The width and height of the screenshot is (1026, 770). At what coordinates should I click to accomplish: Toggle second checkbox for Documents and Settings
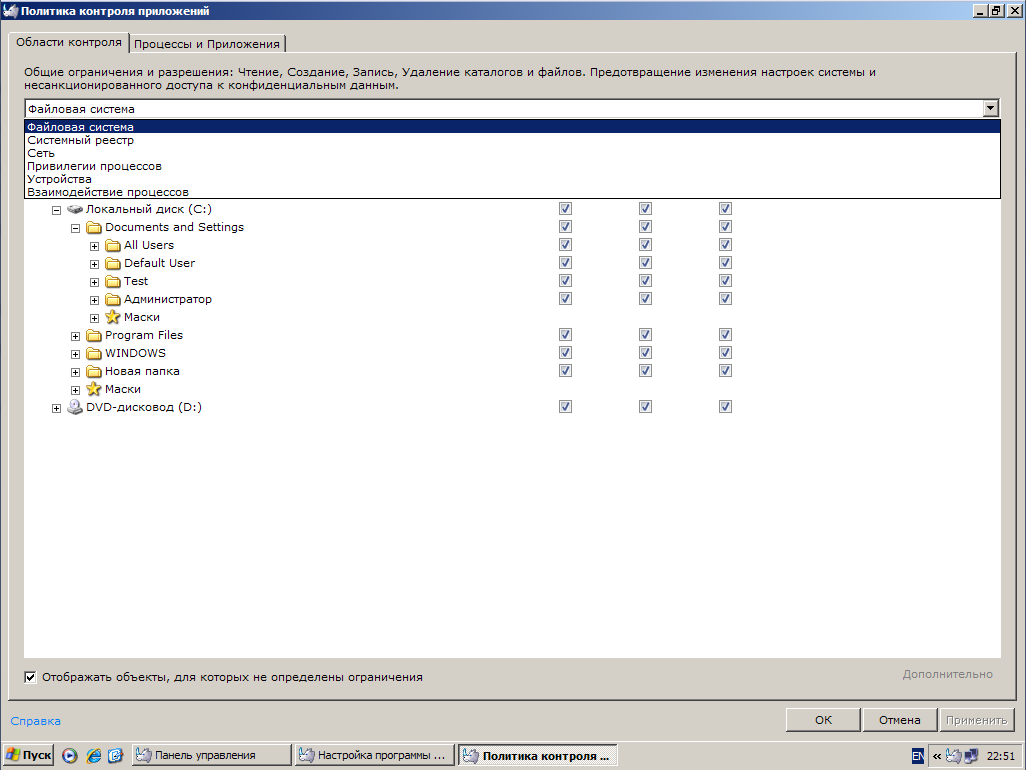(645, 226)
